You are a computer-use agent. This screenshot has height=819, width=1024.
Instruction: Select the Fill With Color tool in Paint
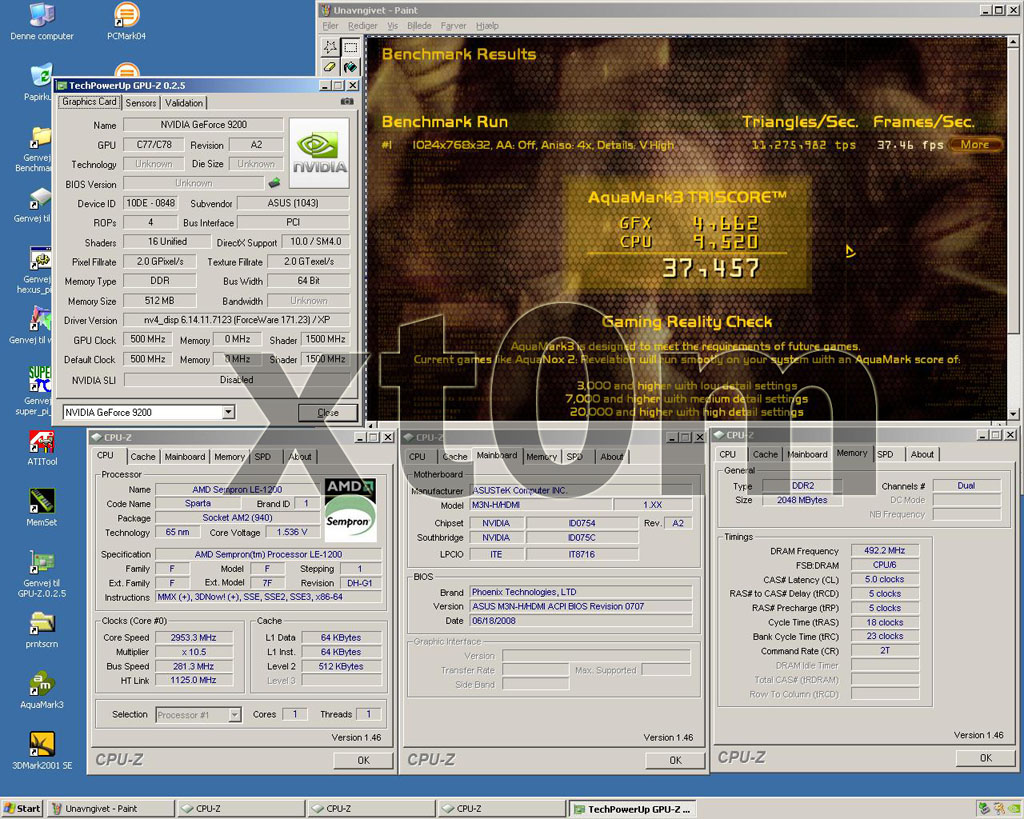[x=351, y=67]
